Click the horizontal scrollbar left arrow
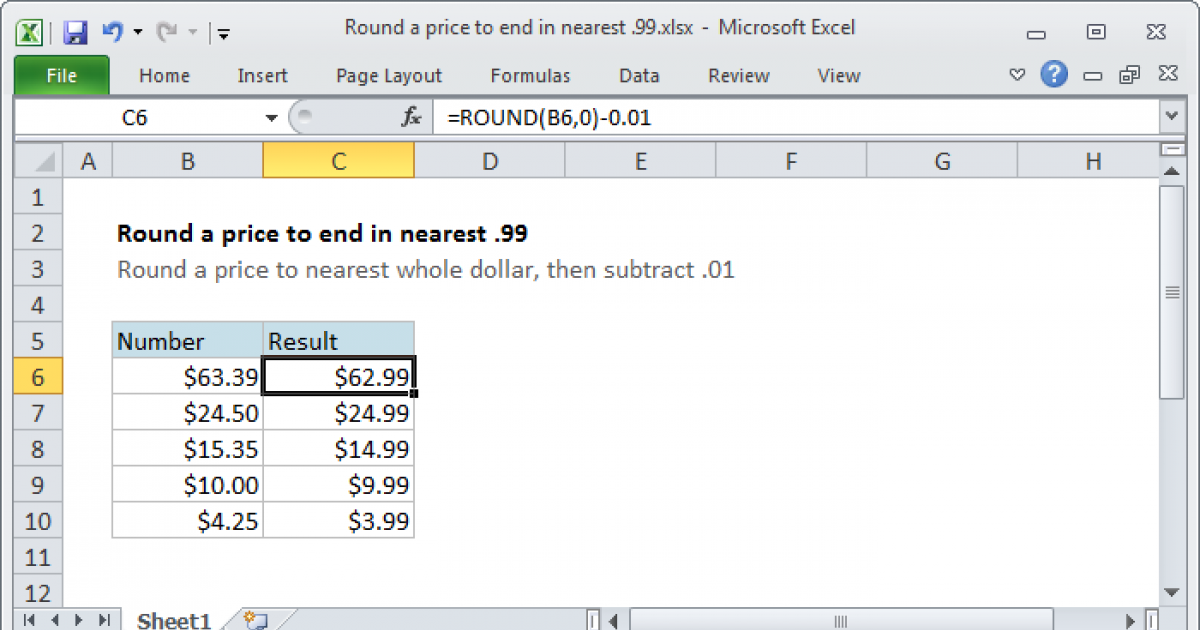The image size is (1200, 630). pyautogui.click(x=615, y=621)
